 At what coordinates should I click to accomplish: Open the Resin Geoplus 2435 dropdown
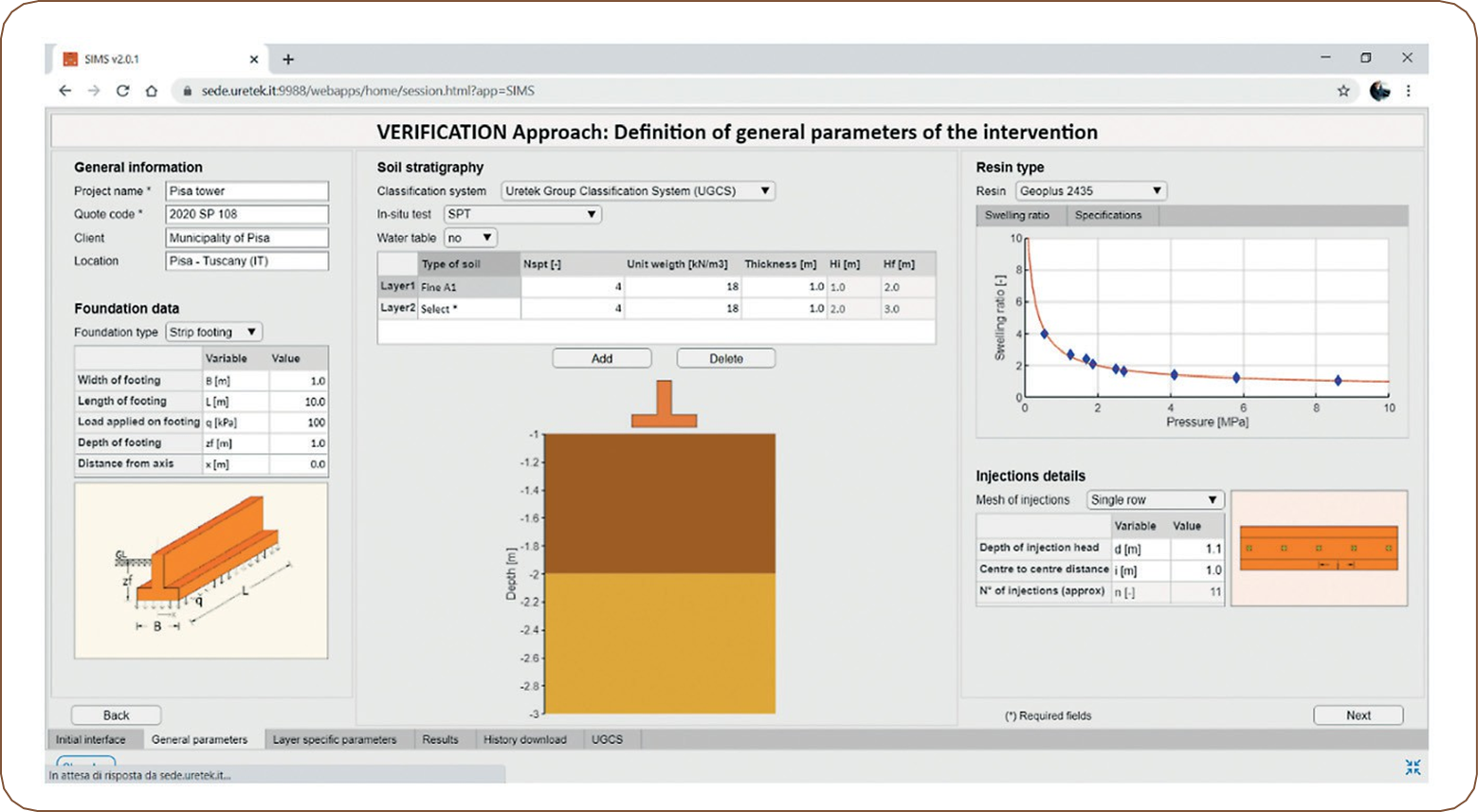1090,190
